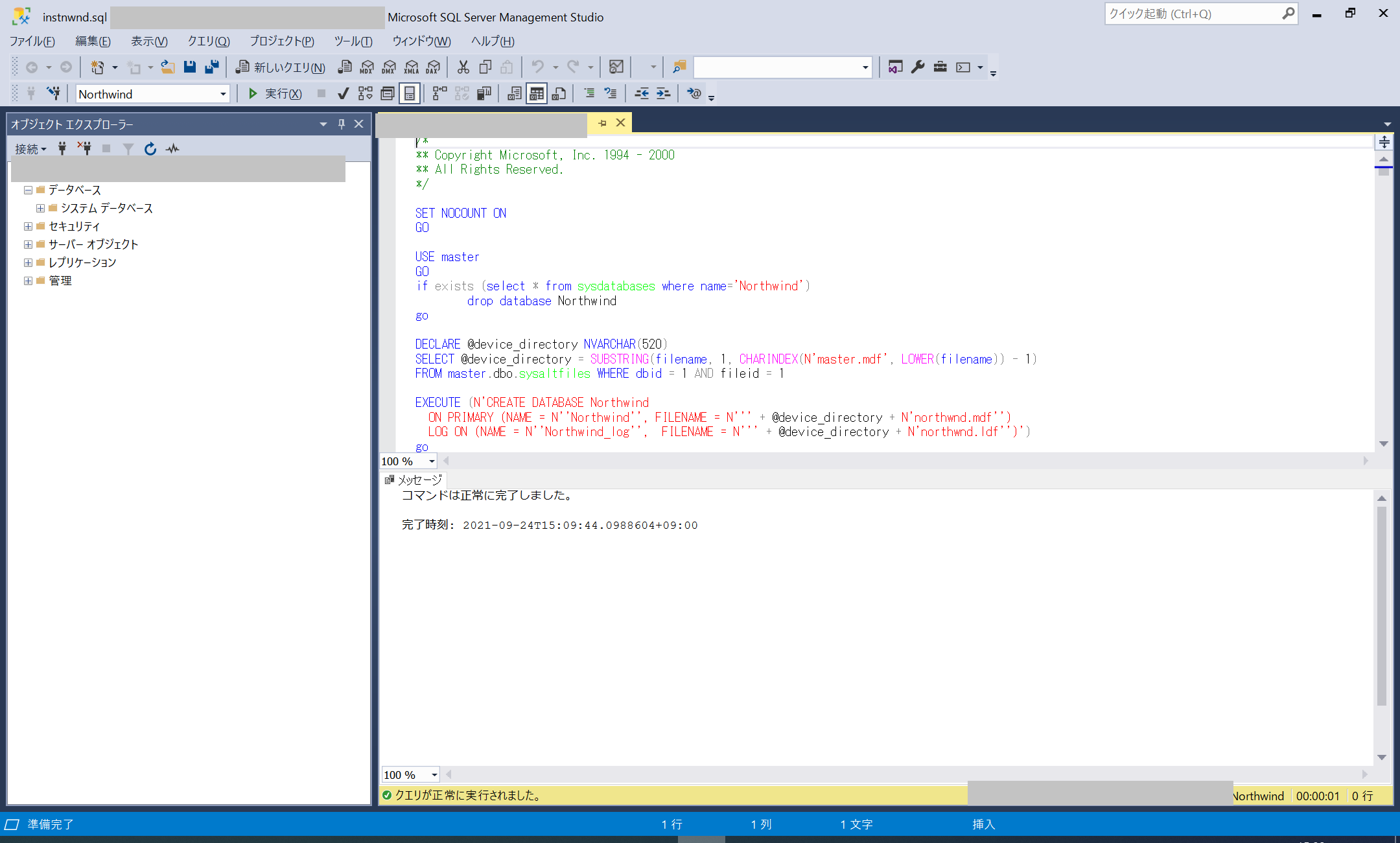Screen dimensions: 1400x843
Task: Open Query Options dialog icon
Action: click(388, 93)
